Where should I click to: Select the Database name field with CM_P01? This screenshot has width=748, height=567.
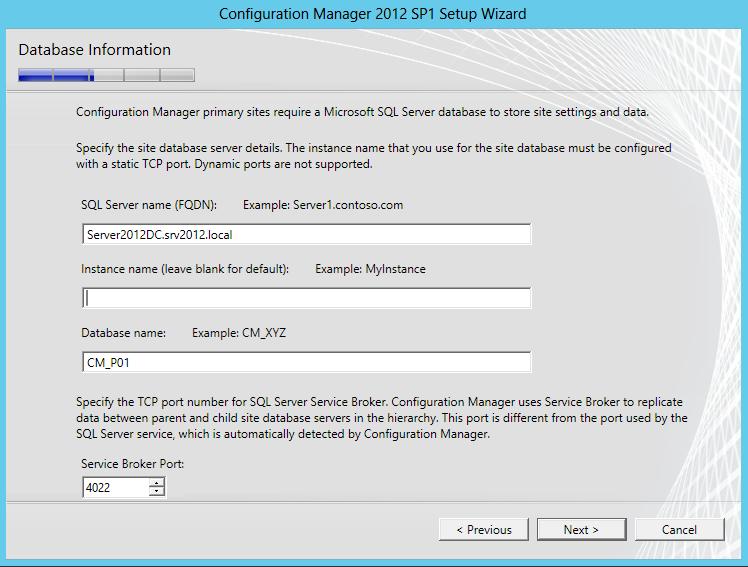[306, 362]
